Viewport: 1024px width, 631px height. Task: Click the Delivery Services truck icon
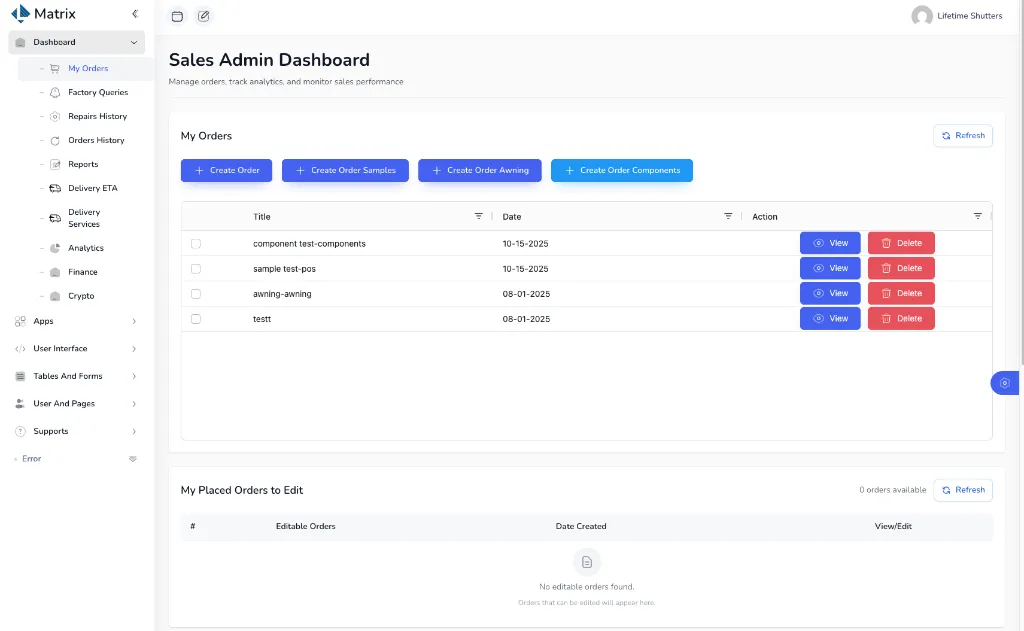point(55,218)
